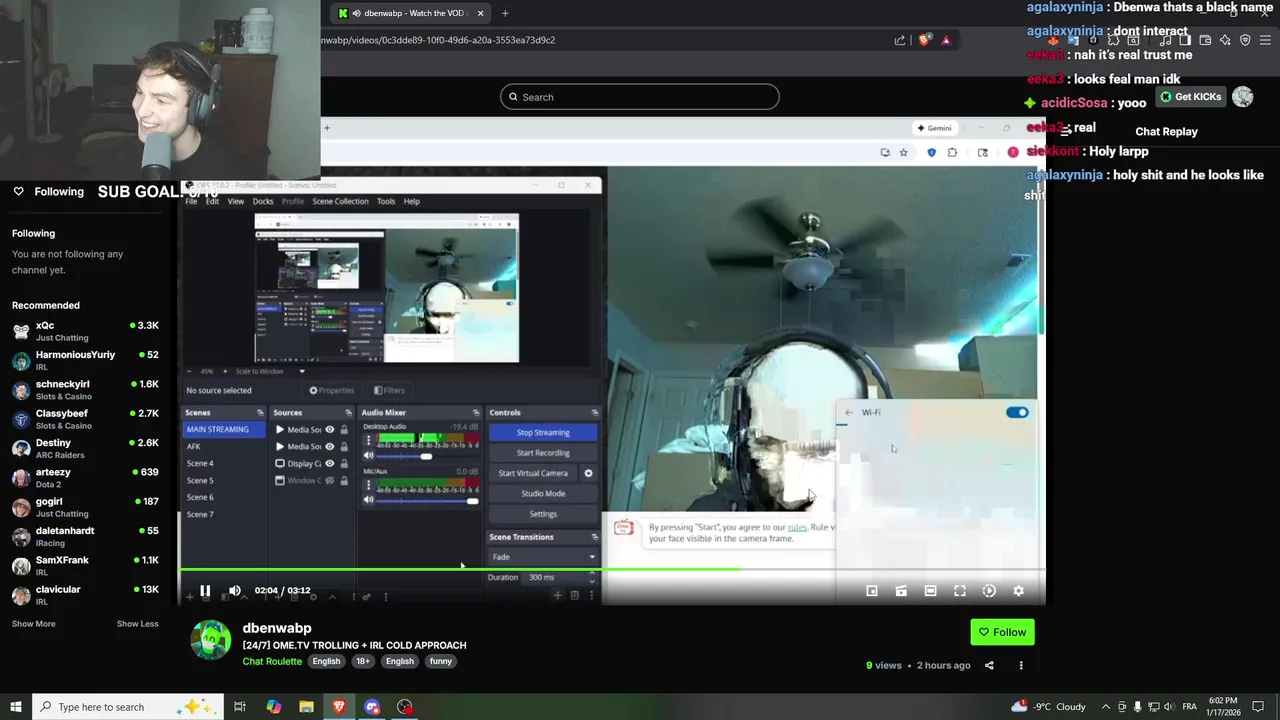This screenshot has height=720, width=1280.
Task: Click the Follow button for dbenwabp
Action: pos(1002,632)
